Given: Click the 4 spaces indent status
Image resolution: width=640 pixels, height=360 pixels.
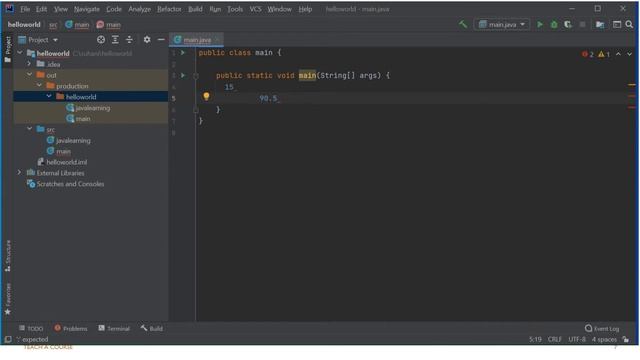Looking at the screenshot, I should tap(604, 339).
